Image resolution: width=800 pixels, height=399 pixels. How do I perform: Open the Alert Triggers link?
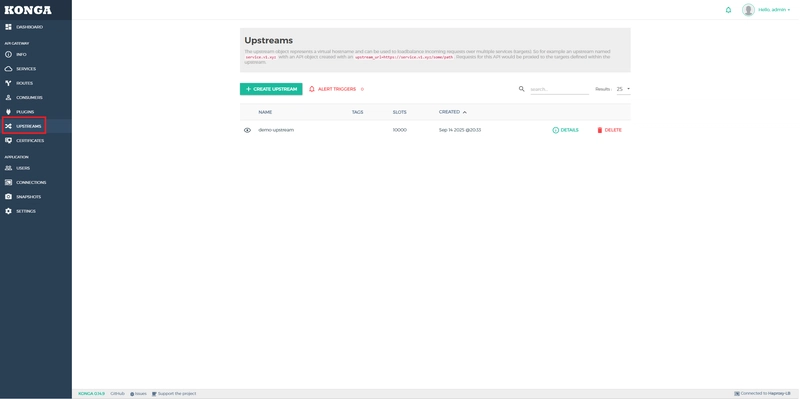tap(336, 89)
